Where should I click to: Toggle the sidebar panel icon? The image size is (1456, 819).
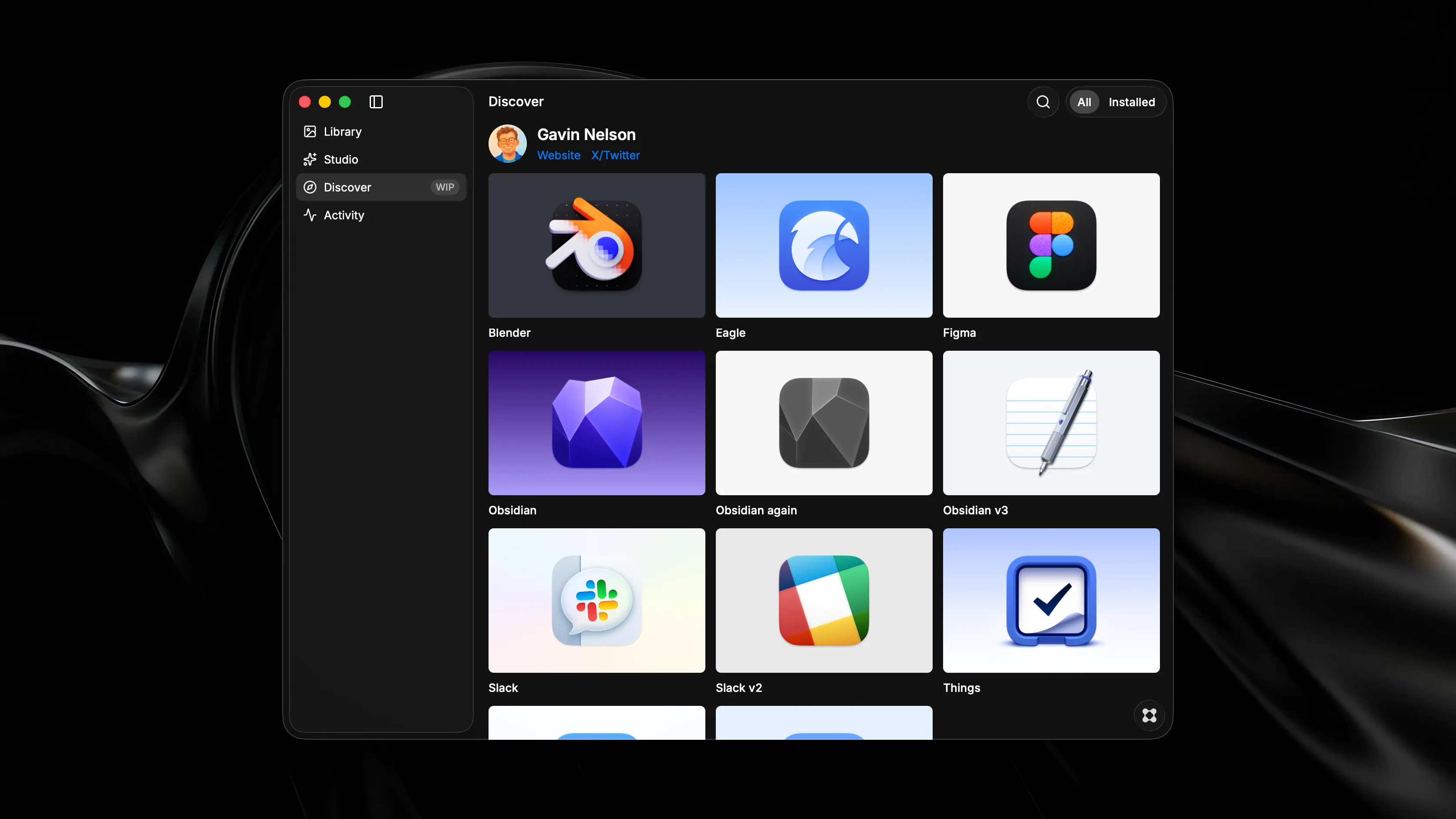coord(376,102)
